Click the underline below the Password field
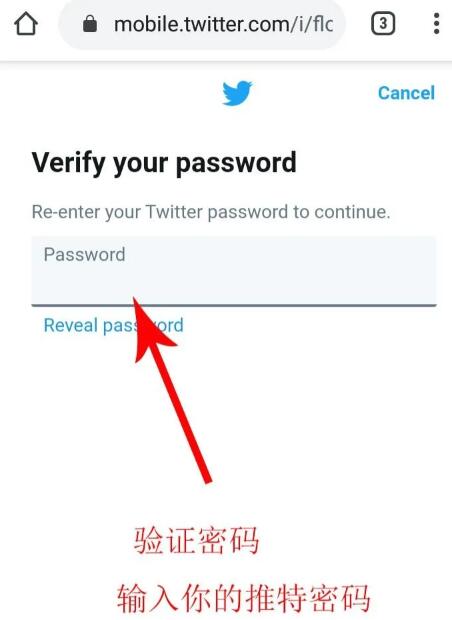Viewport: 452px width, 620px height. [x=234, y=305]
